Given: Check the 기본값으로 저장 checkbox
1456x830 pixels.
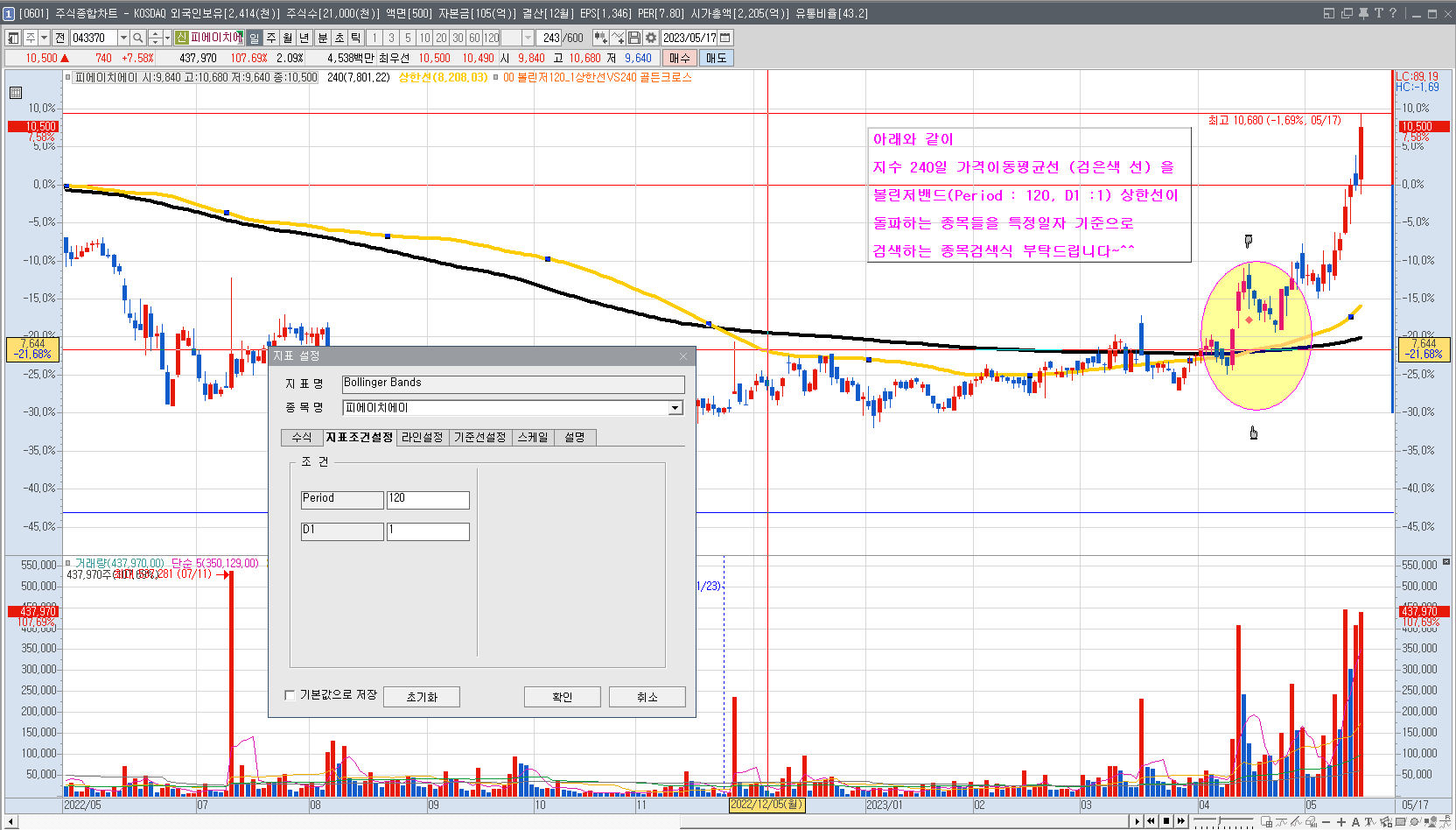Looking at the screenshot, I should [290, 695].
